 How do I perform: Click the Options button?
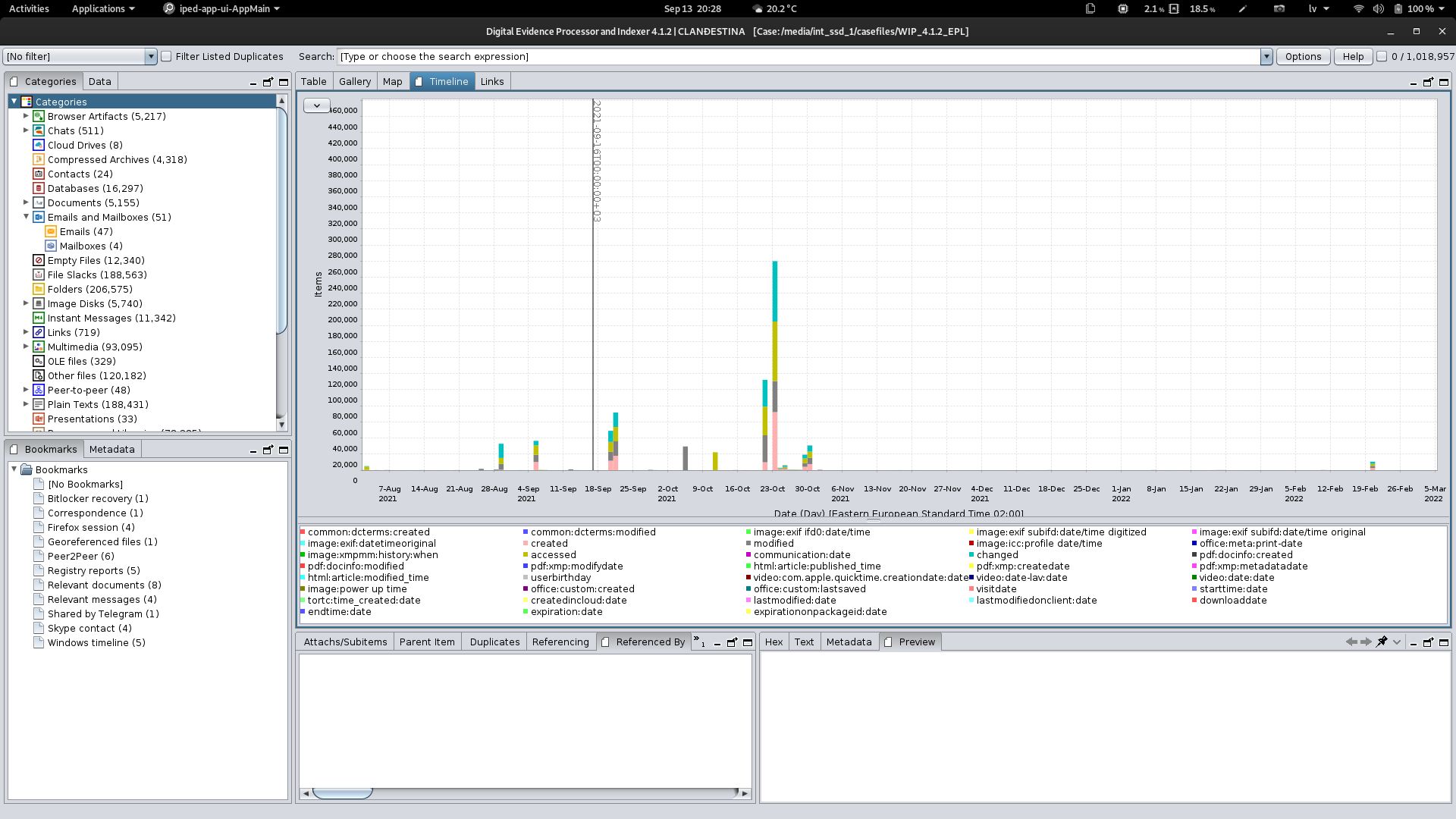pyautogui.click(x=1303, y=56)
